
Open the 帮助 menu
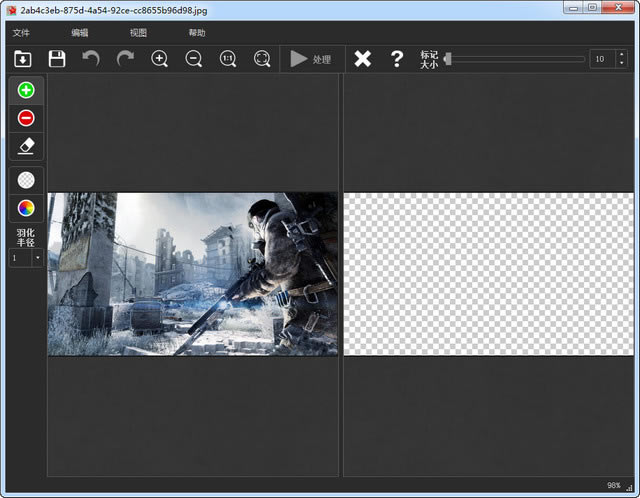[197, 33]
